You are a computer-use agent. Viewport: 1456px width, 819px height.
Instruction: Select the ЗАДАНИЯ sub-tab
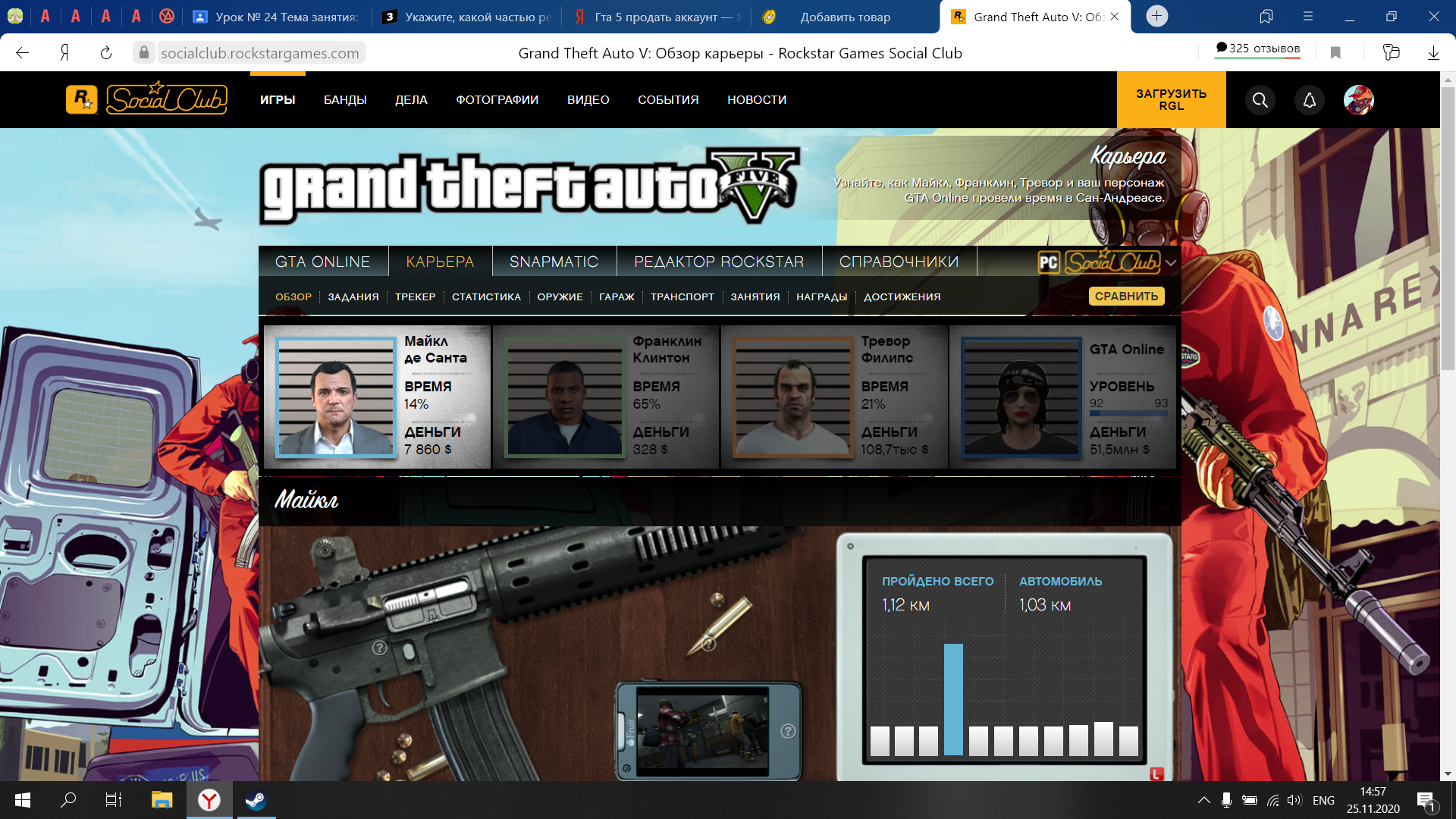tap(353, 297)
